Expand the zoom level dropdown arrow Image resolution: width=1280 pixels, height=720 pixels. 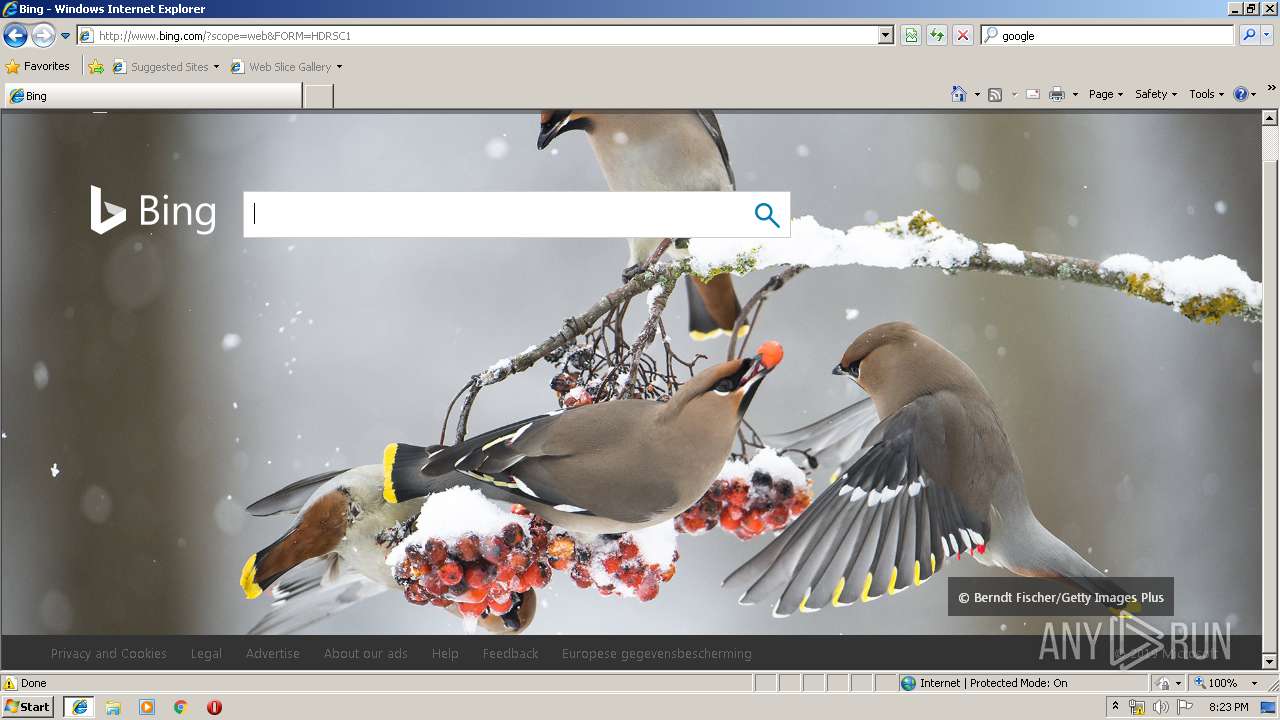(1254, 683)
